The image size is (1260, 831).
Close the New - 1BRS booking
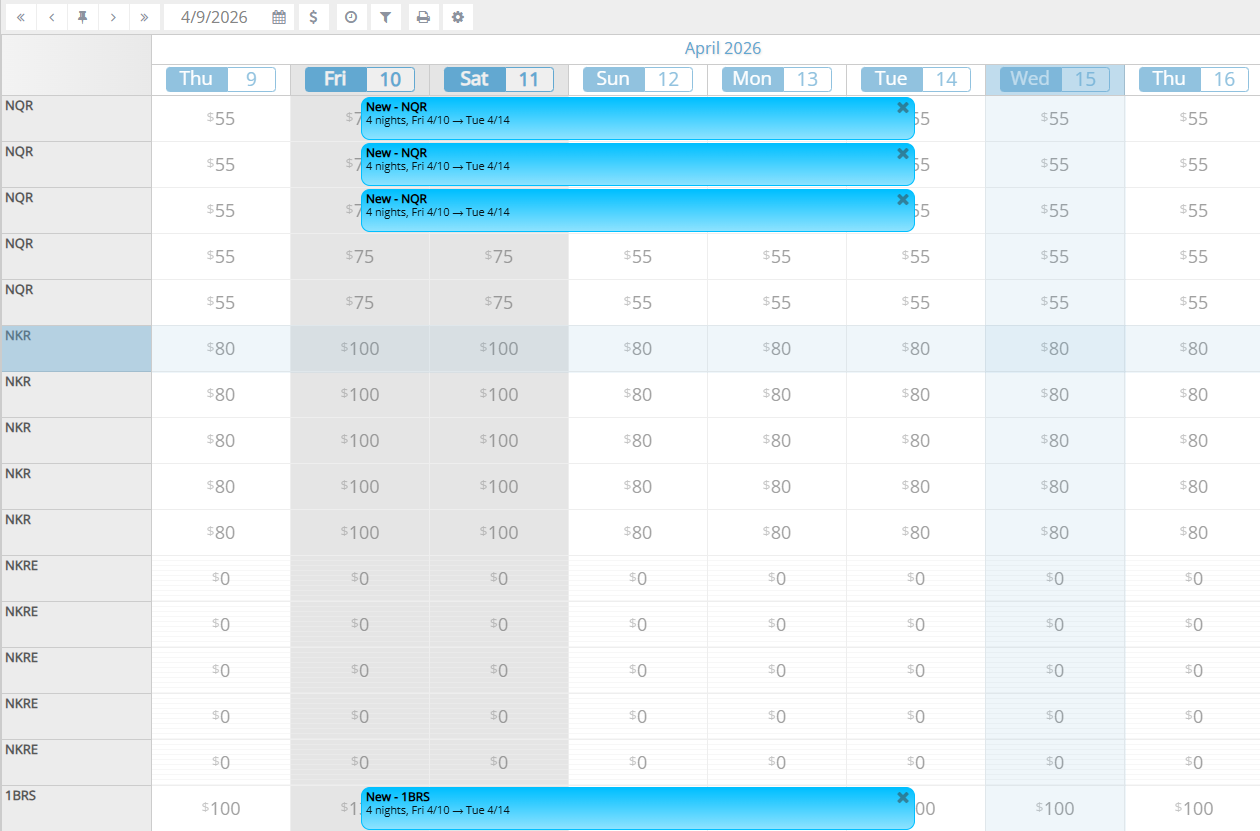(902, 798)
